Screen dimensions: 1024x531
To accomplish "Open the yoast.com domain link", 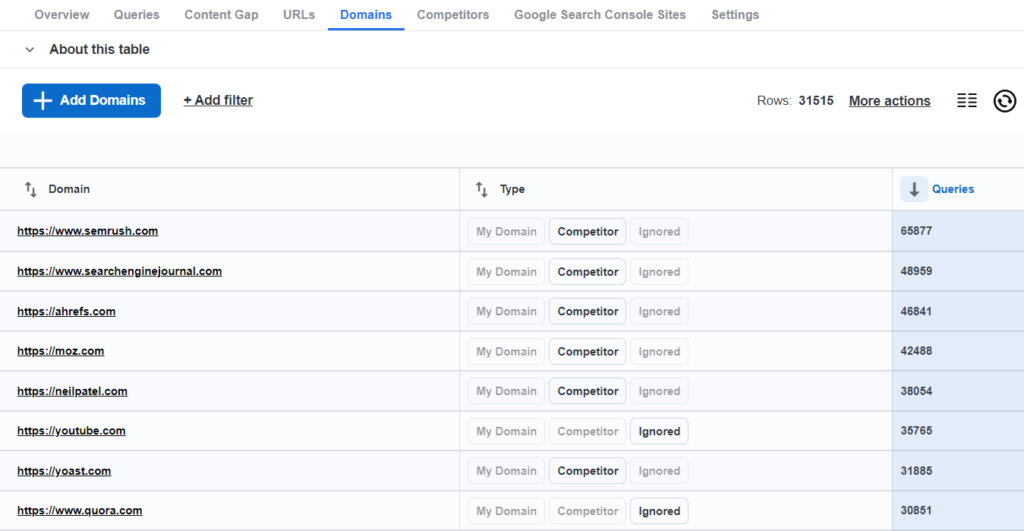I will click(x=64, y=471).
